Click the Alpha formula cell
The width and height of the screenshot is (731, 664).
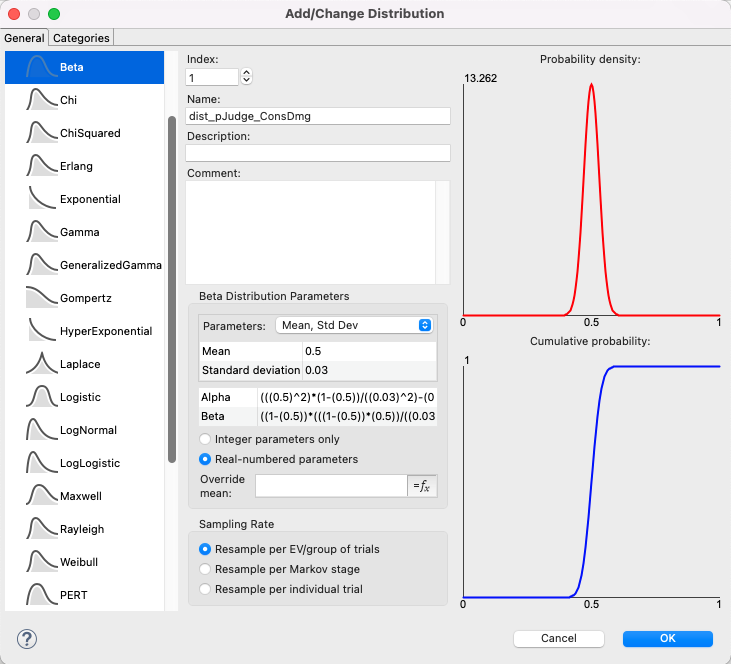coord(347,397)
